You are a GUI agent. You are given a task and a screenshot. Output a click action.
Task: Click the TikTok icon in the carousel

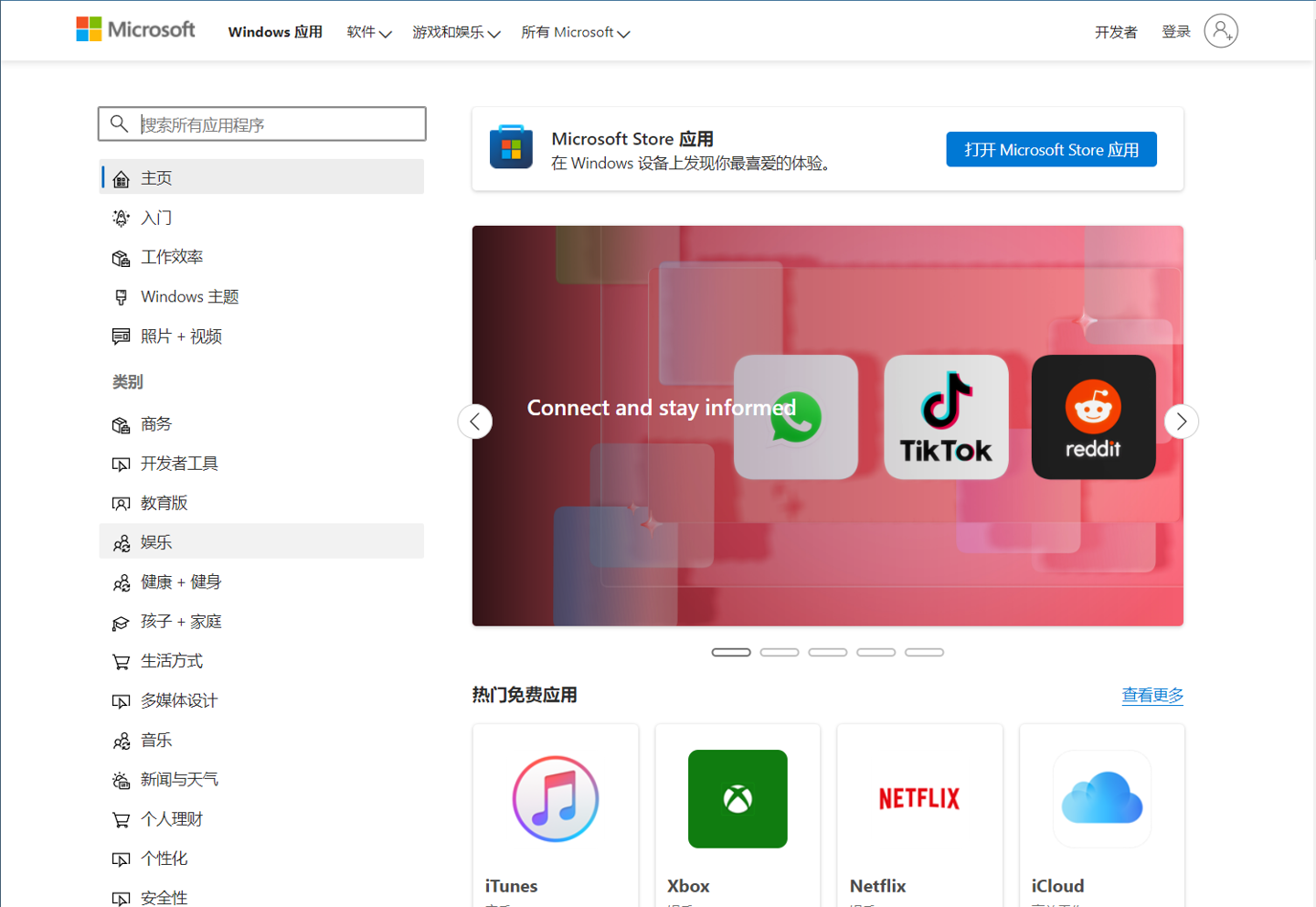point(946,417)
